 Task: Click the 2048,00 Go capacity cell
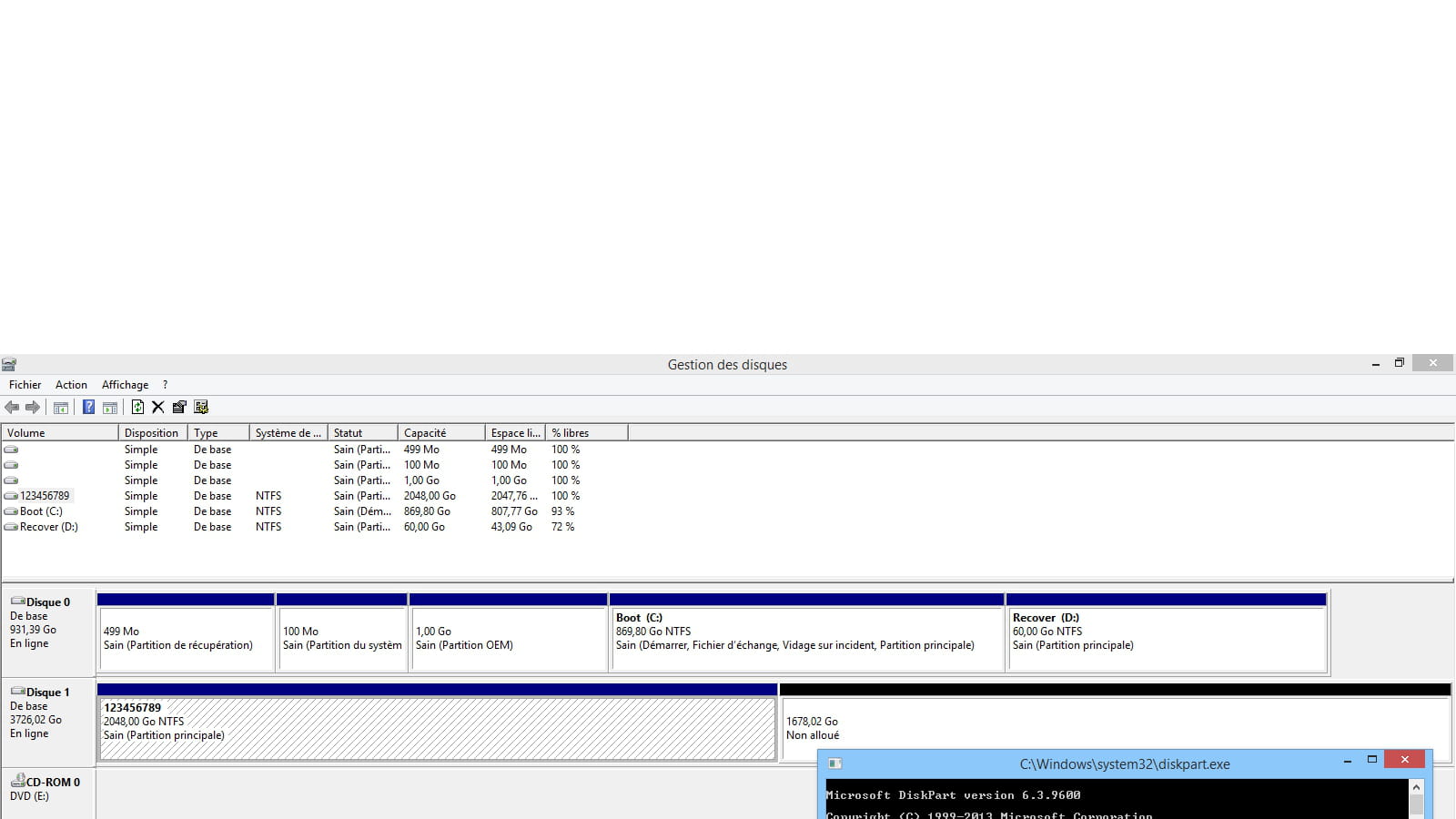coord(430,496)
